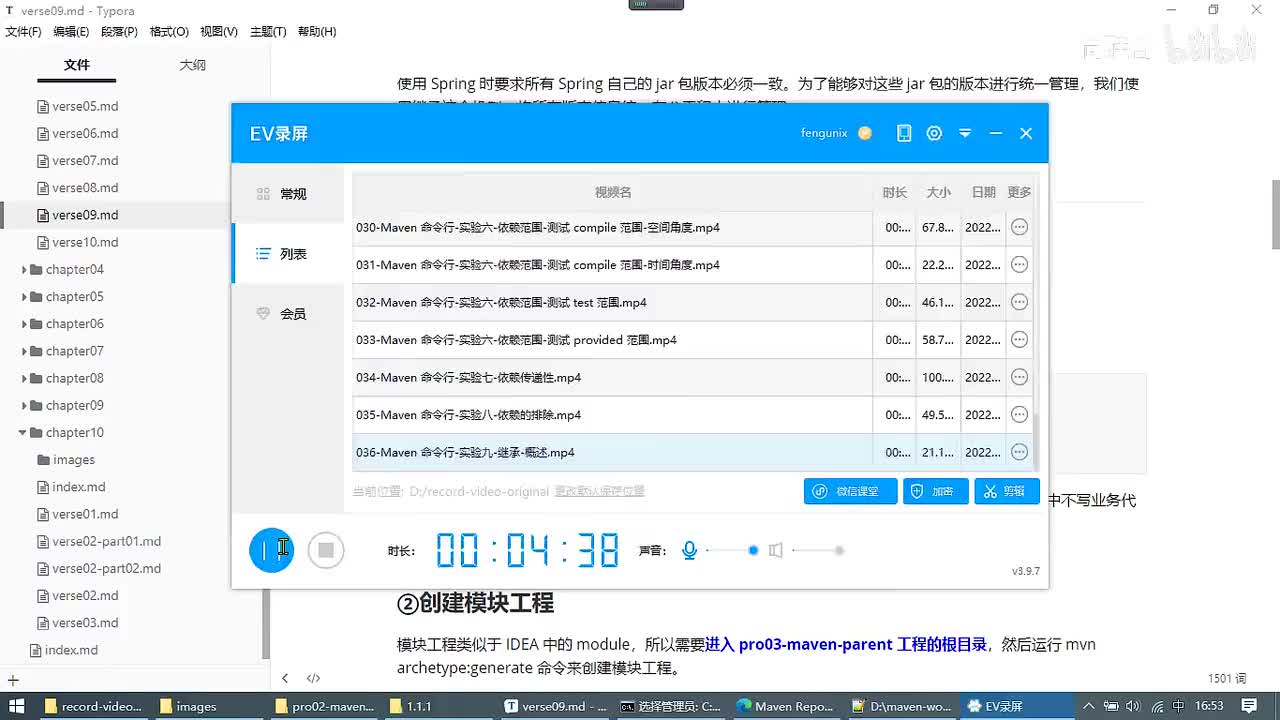Viewport: 1280px width, 720px height.
Task: Click the 加密 button
Action: [x=935, y=491]
